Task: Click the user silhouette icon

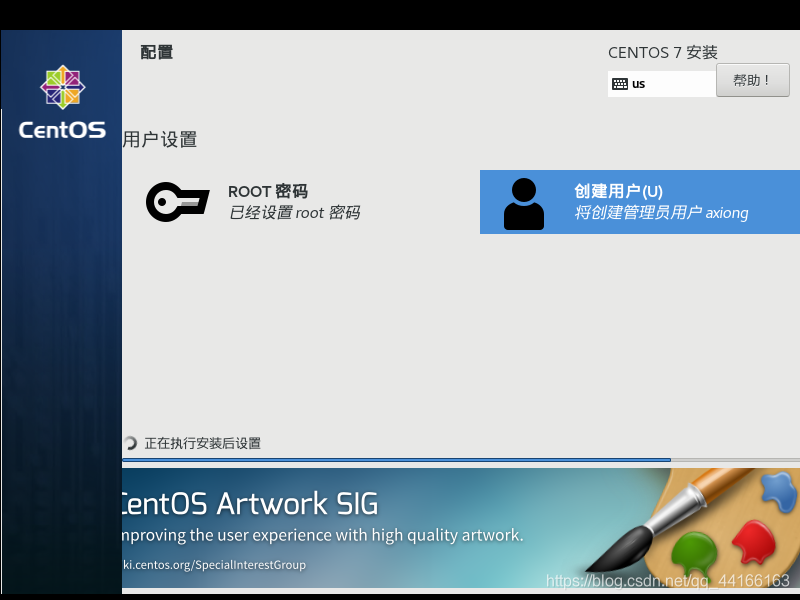Action: (x=523, y=204)
